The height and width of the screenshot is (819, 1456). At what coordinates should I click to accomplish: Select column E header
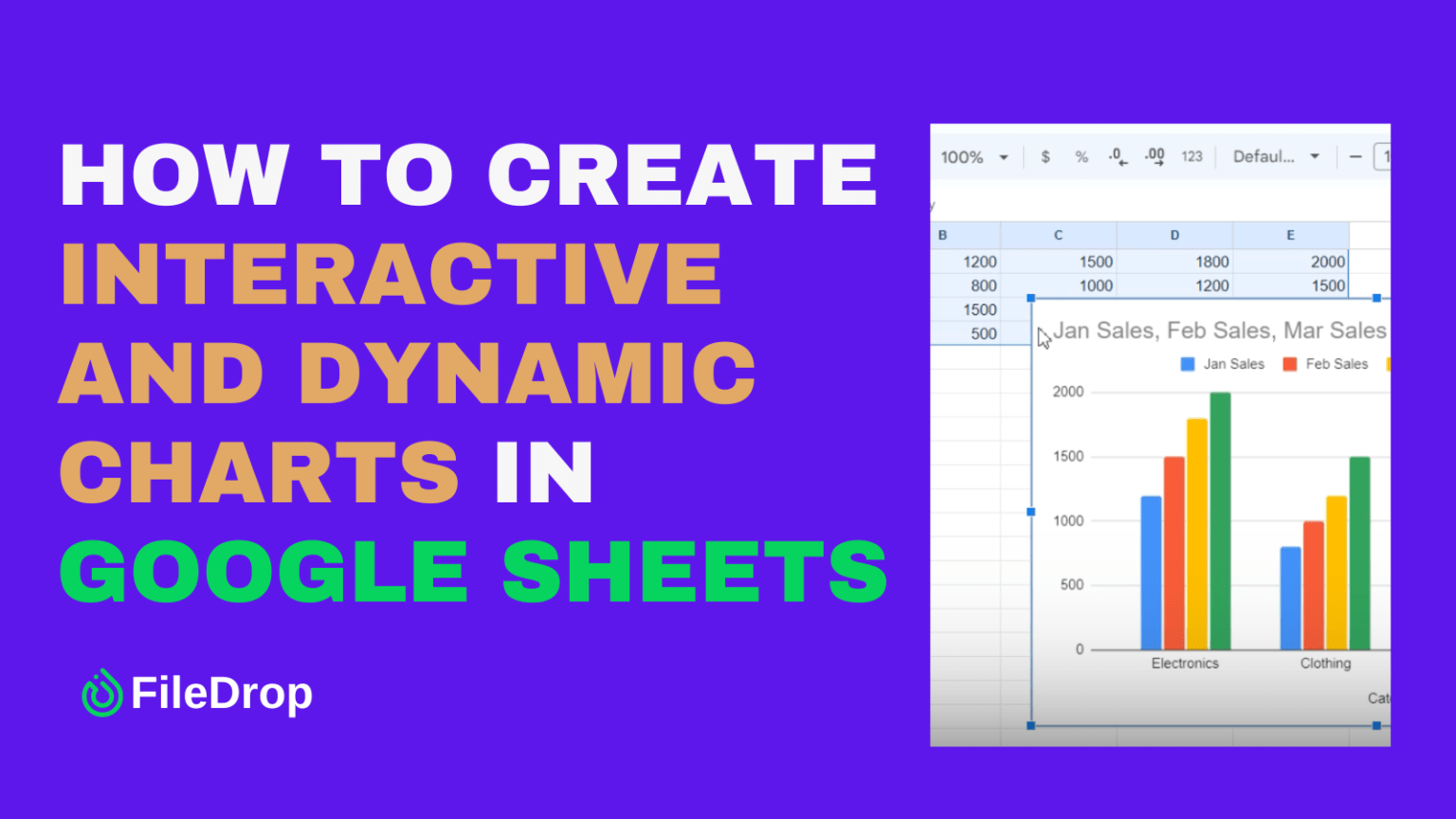(1290, 235)
